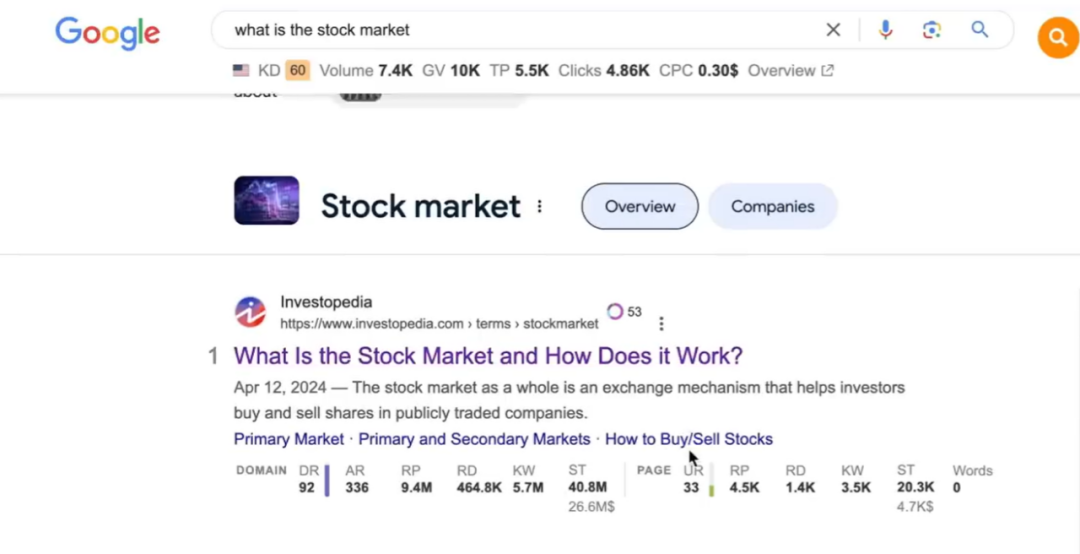Start voice search with microphone icon
The width and height of the screenshot is (1080, 554).
885,30
